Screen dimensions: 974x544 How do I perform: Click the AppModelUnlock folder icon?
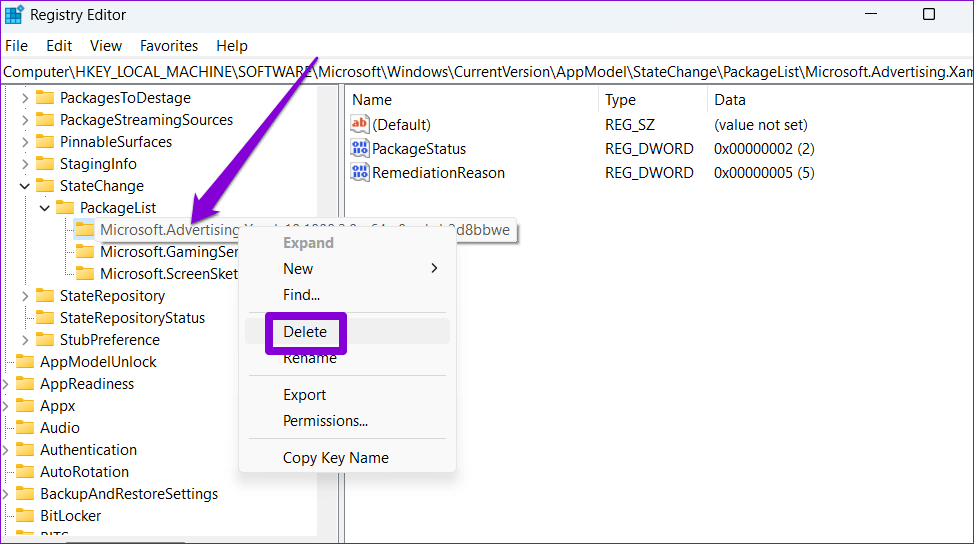25,361
